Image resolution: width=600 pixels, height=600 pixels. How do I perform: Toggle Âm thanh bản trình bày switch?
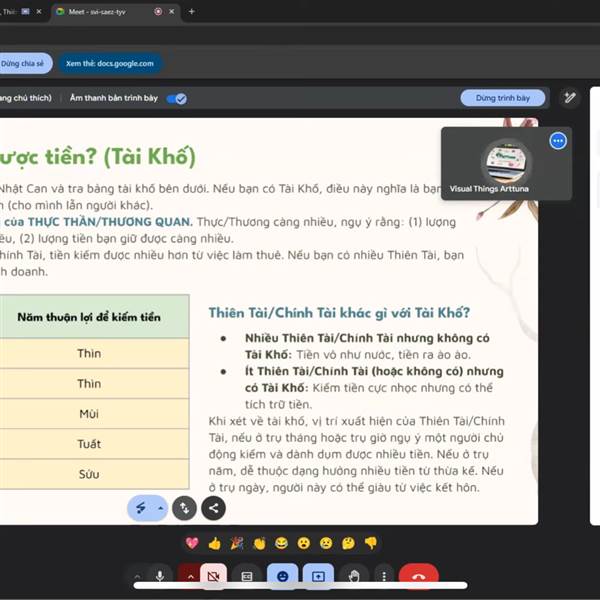tap(177, 99)
